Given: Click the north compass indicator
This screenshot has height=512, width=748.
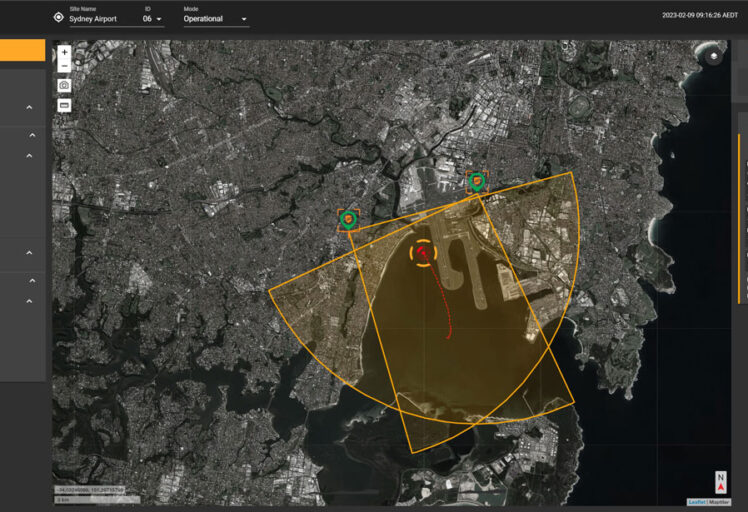Looking at the screenshot, I should (x=721, y=481).
